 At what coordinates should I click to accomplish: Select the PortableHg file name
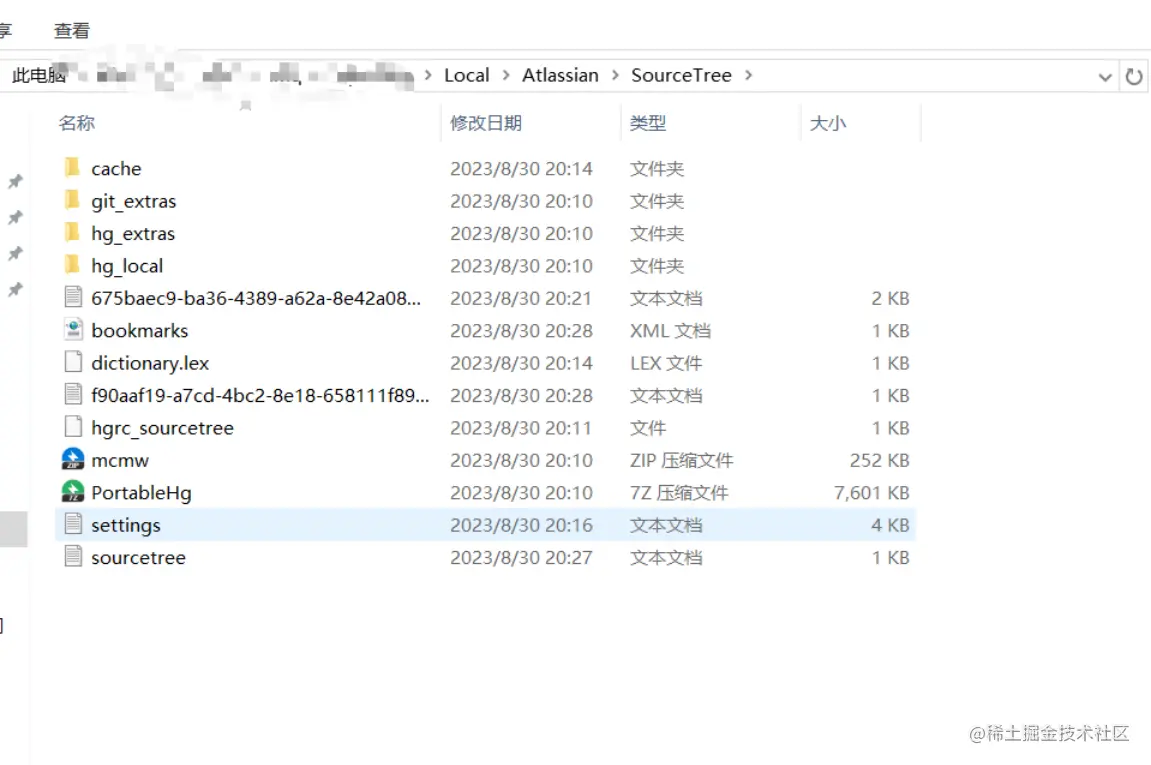[141, 493]
